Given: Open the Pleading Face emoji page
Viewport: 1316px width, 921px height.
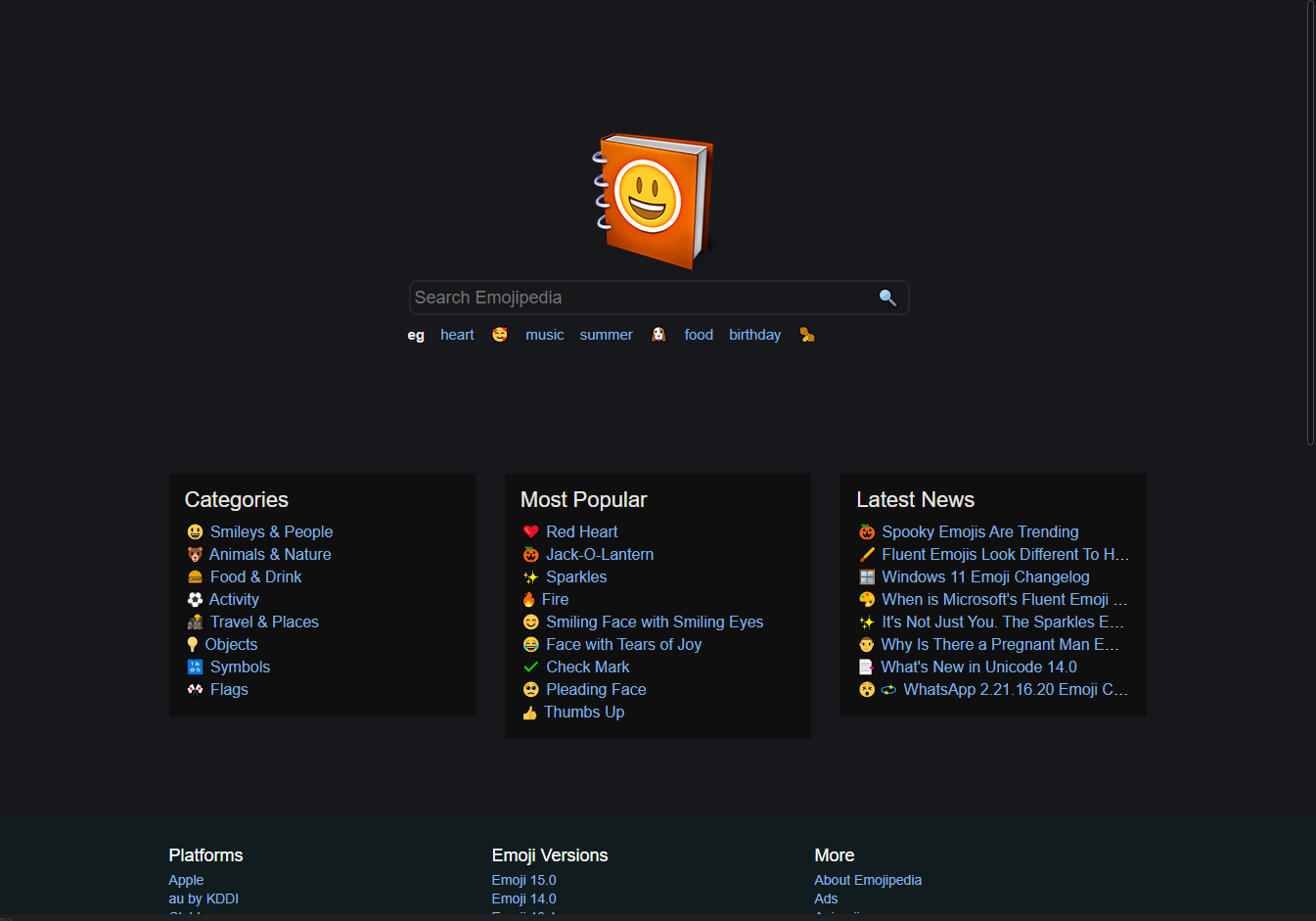Looking at the screenshot, I should pyautogui.click(x=596, y=690).
